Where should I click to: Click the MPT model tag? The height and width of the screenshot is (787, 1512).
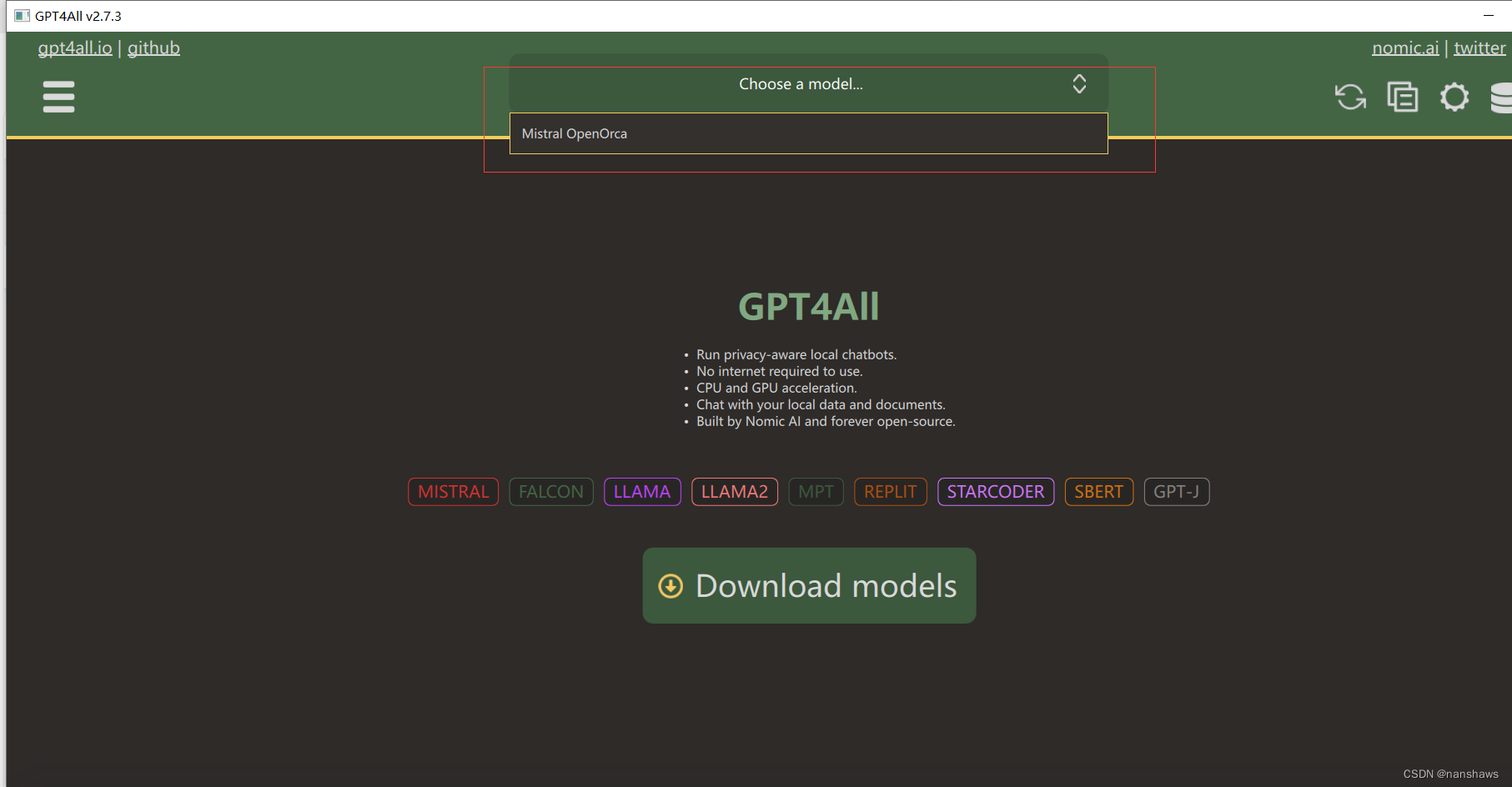point(816,492)
